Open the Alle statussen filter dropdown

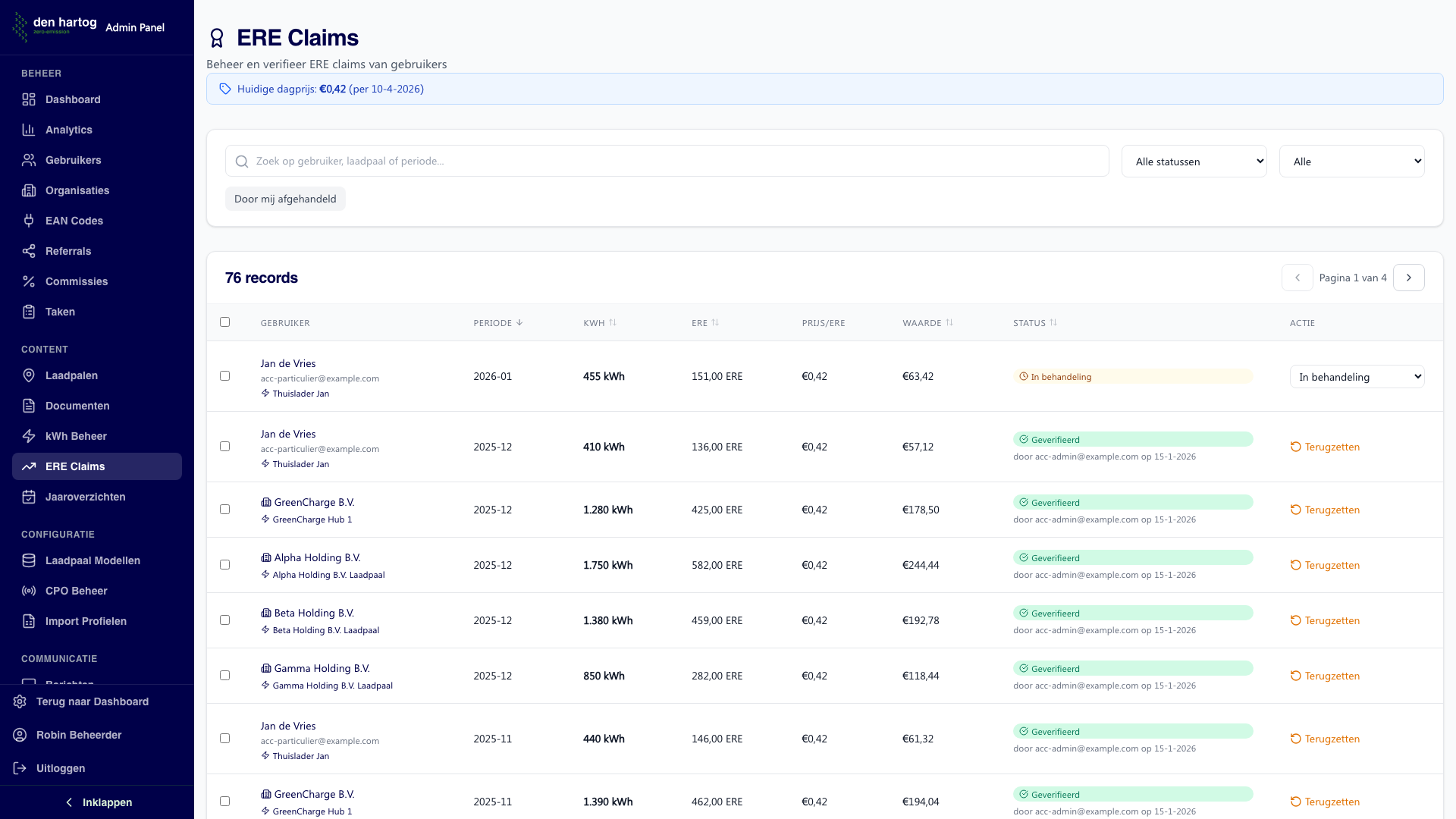click(1194, 161)
